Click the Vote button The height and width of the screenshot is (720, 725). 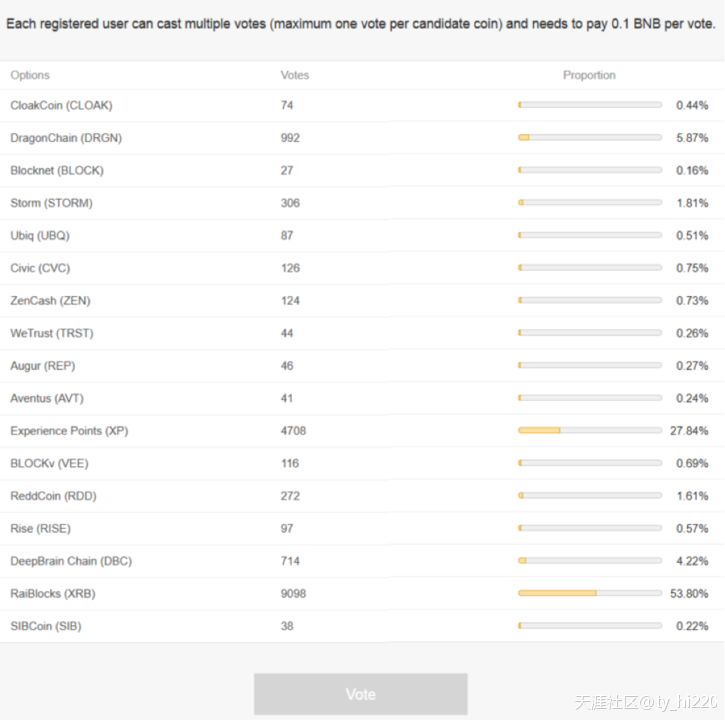pyautogui.click(x=360, y=694)
